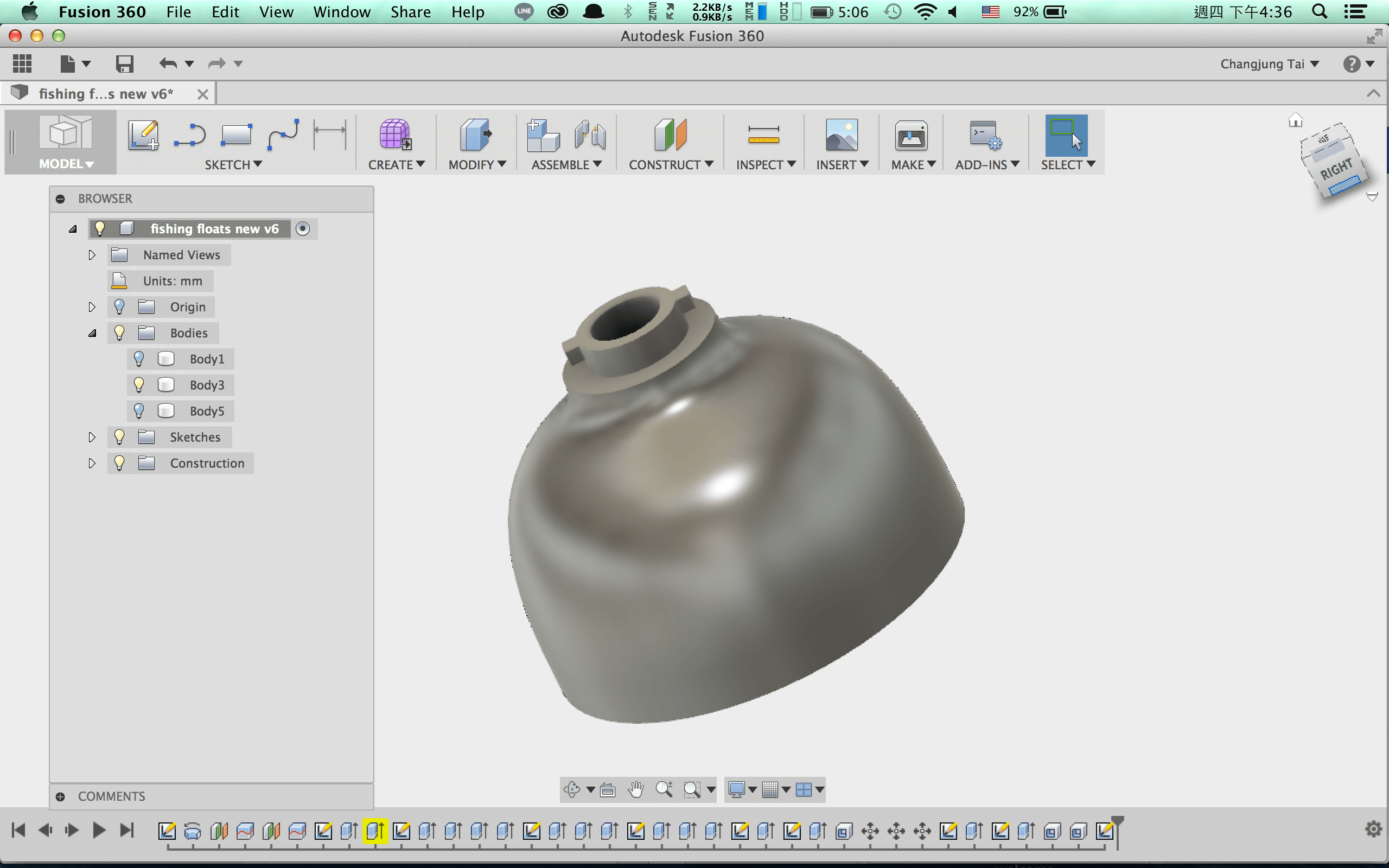This screenshot has width=1389, height=868.
Task: Click the timeline Play button
Action: tap(99, 830)
